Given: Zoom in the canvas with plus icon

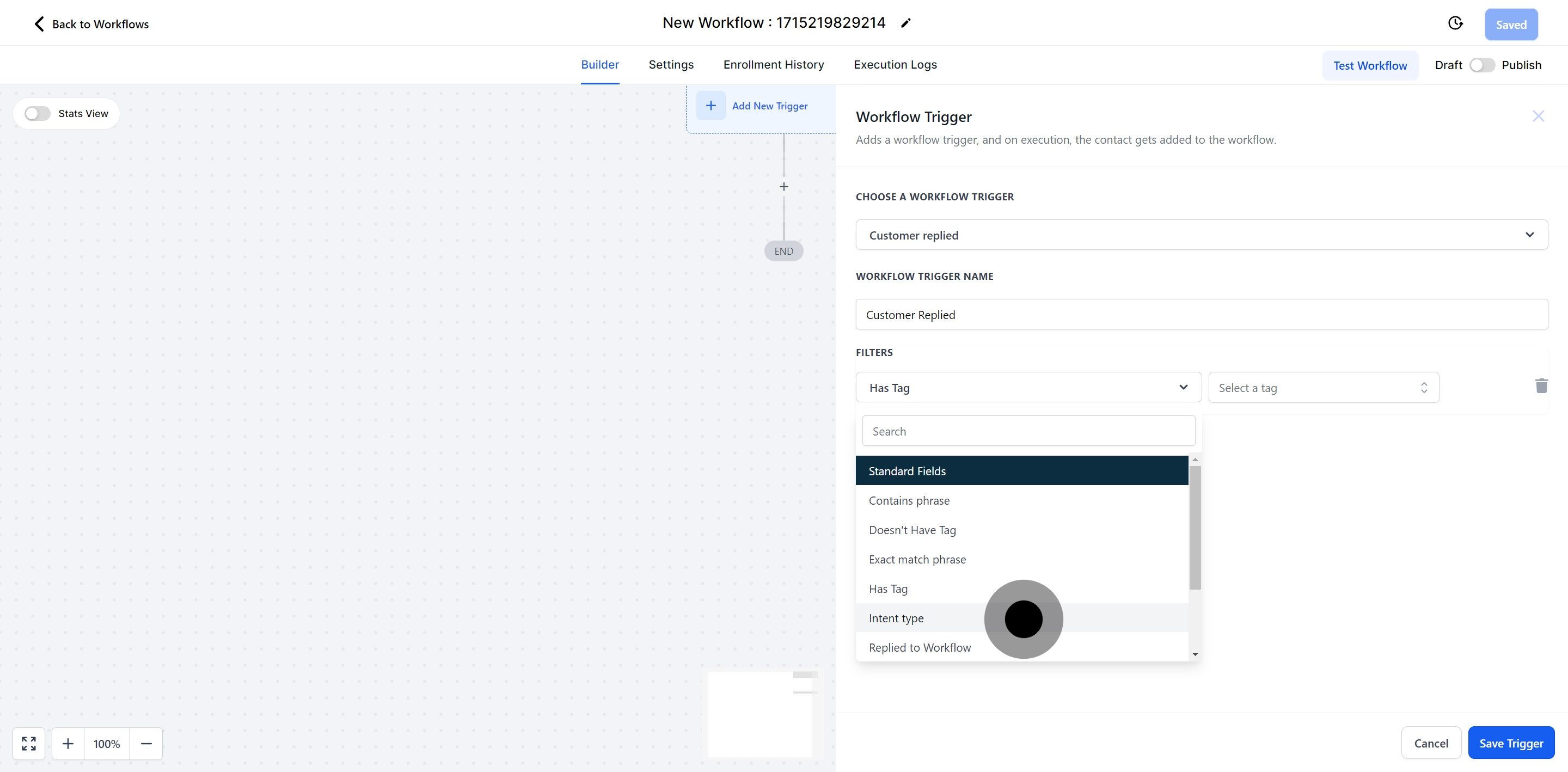Looking at the screenshot, I should click(x=68, y=743).
